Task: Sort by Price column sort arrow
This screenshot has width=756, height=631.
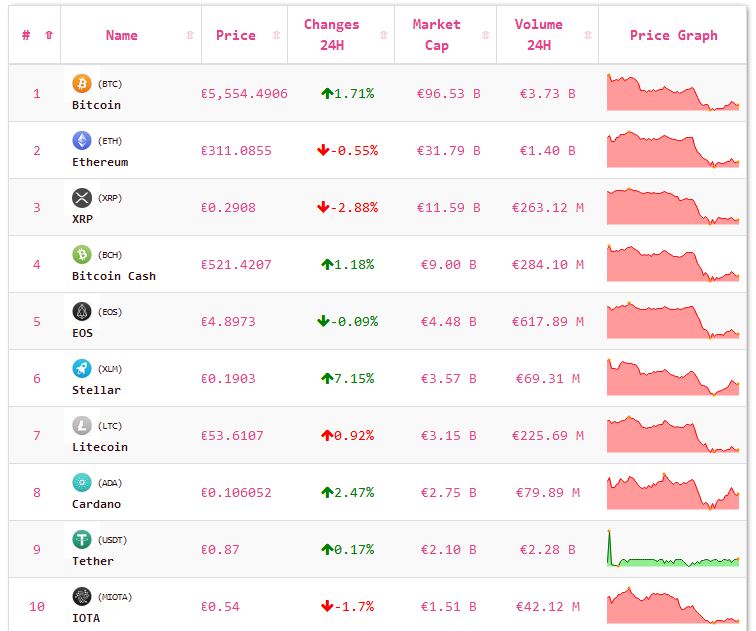Action: click(x=275, y=35)
